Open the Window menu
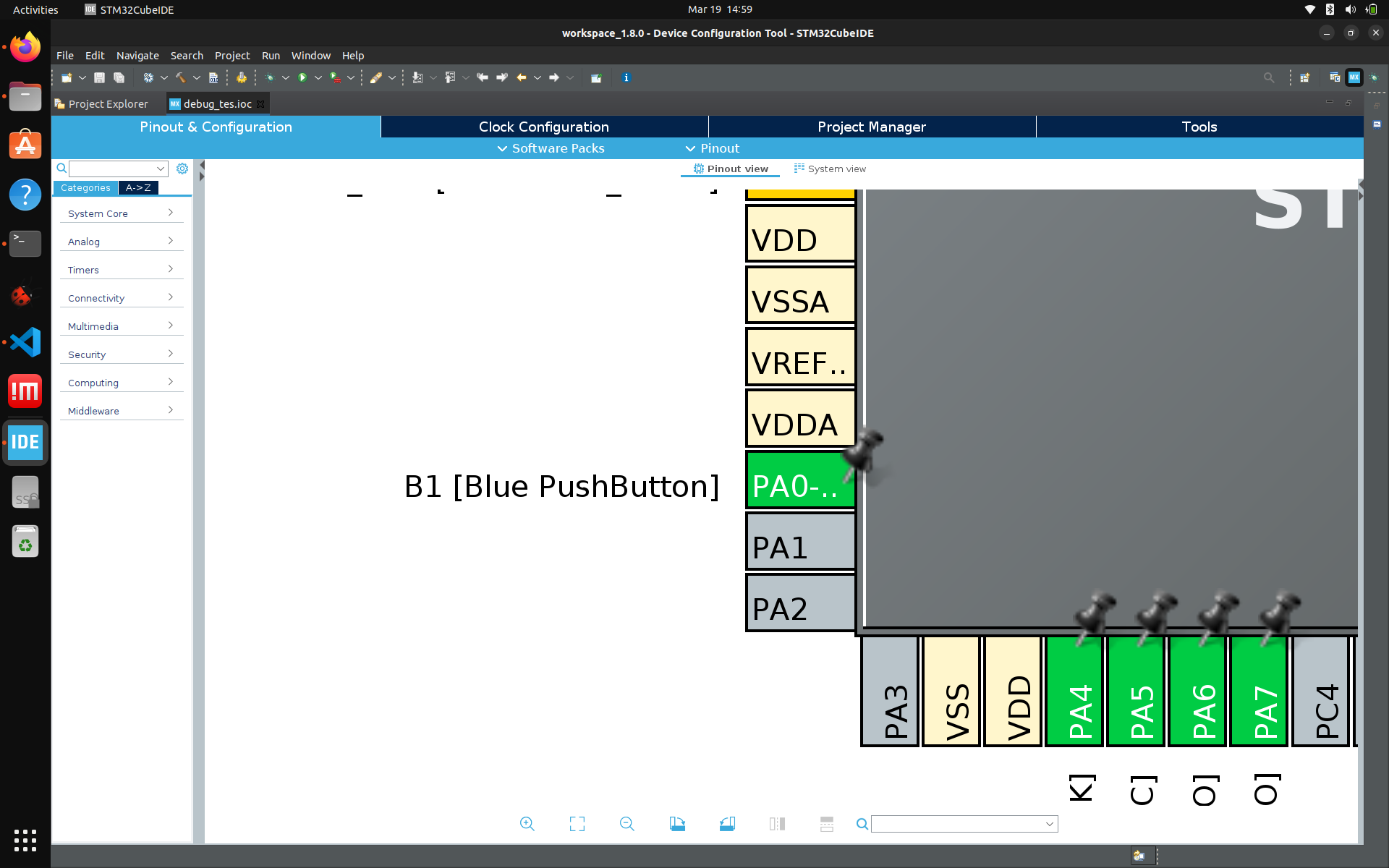Image resolution: width=1389 pixels, height=868 pixels. [x=311, y=56]
